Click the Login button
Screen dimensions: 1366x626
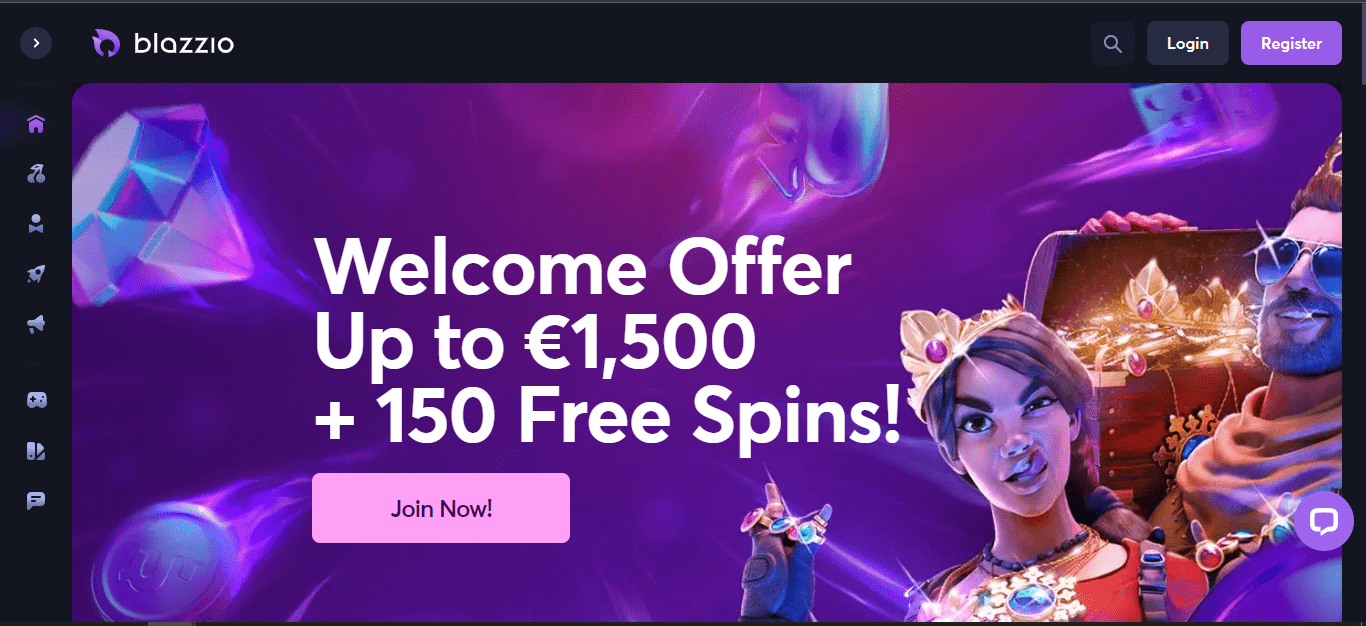(x=1187, y=44)
